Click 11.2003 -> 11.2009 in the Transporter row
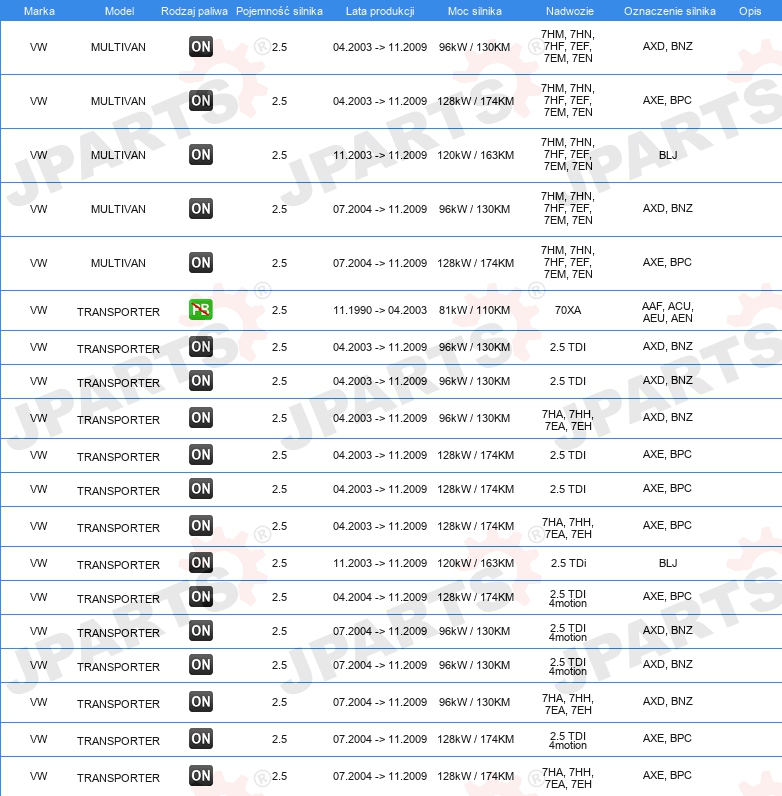 click(380, 563)
